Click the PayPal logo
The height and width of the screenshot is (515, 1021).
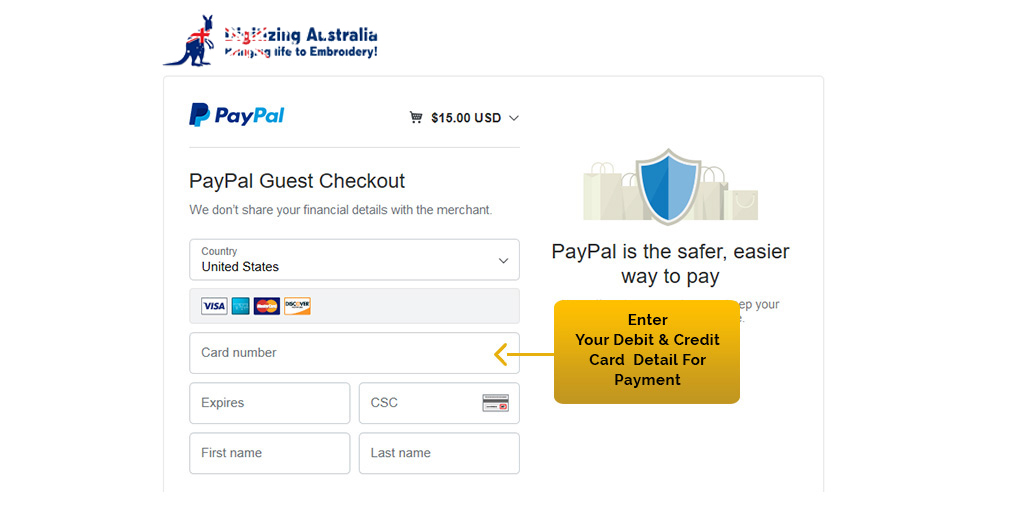tap(237, 116)
